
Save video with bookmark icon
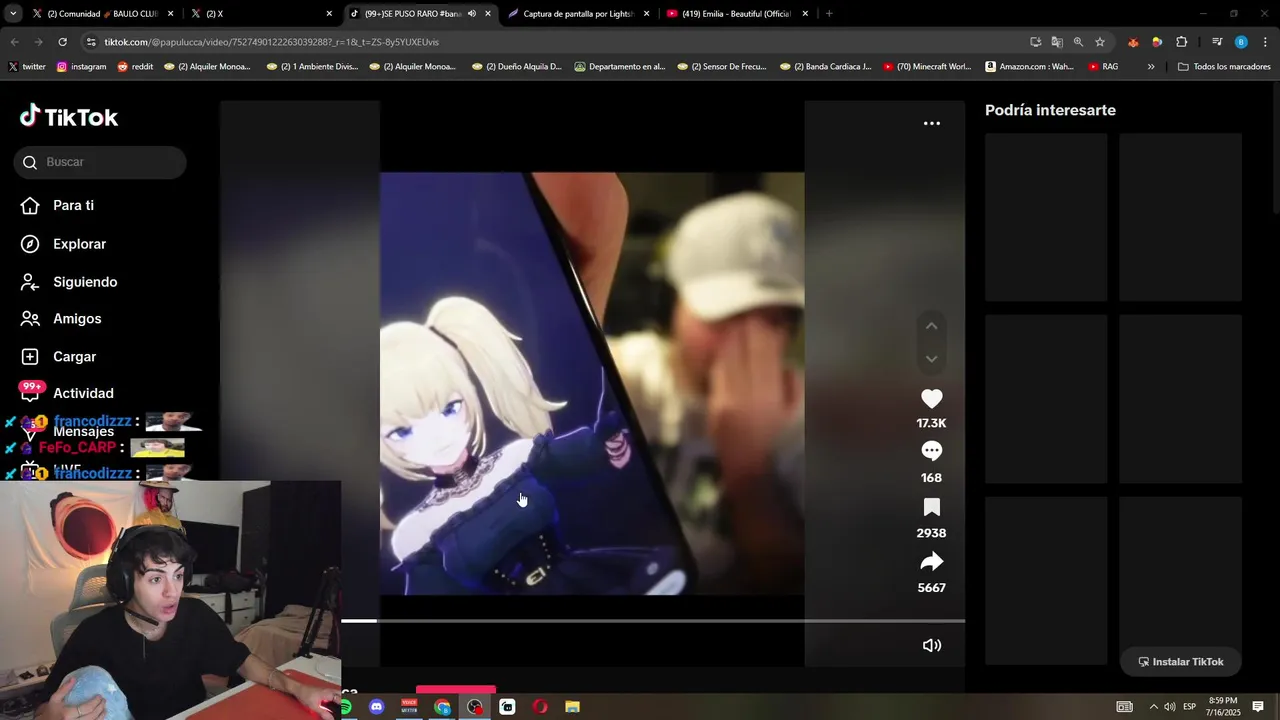(x=931, y=507)
